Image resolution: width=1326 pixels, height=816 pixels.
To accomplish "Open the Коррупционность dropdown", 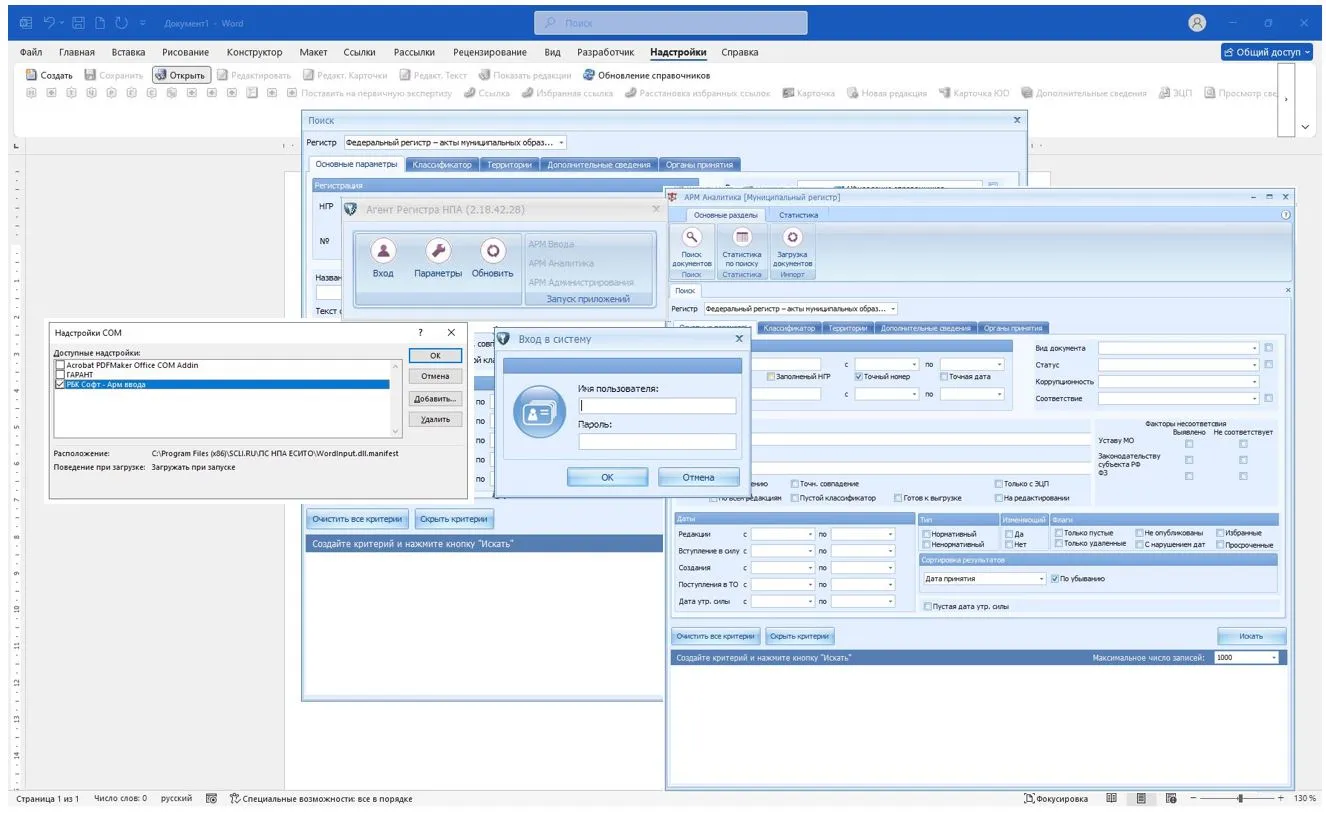I will (1254, 382).
